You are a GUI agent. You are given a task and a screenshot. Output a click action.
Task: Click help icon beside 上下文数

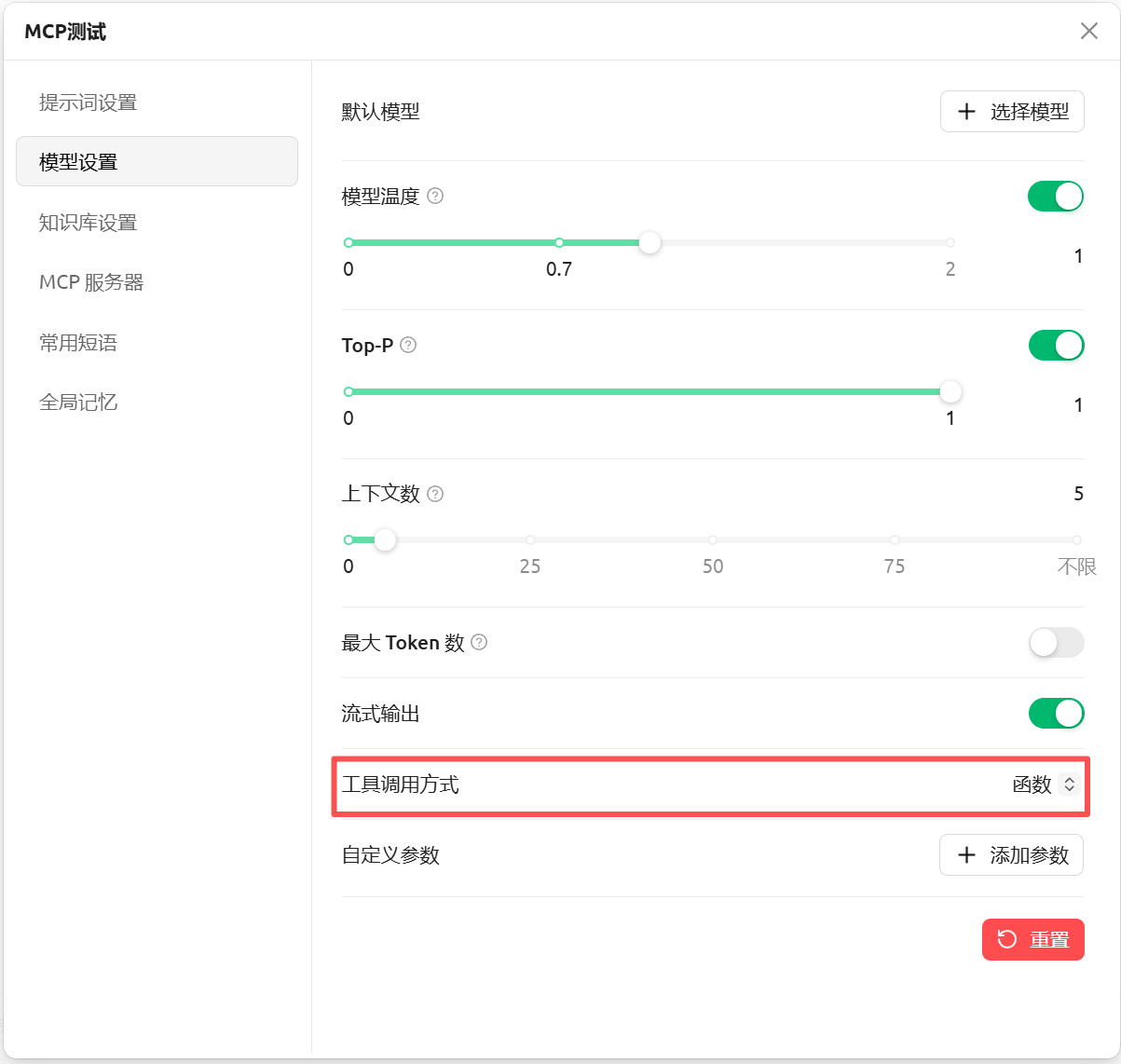coord(435,494)
